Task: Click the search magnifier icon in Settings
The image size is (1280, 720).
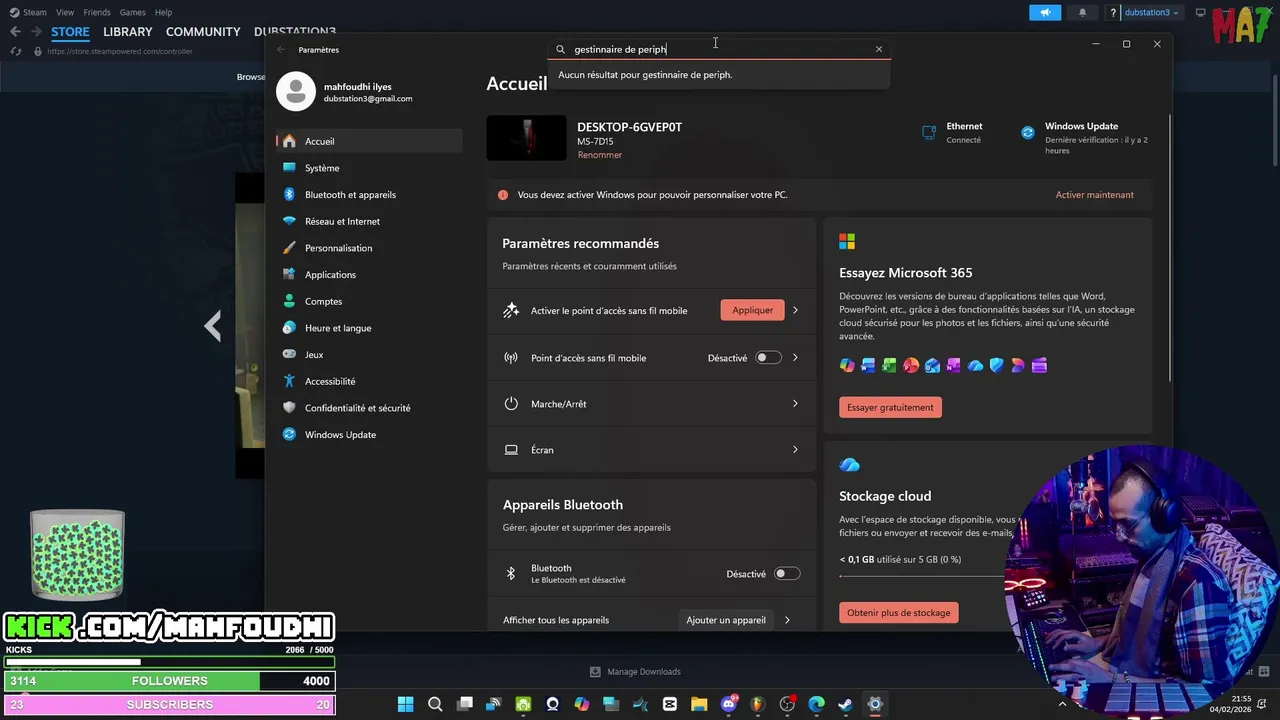Action: tap(561, 49)
